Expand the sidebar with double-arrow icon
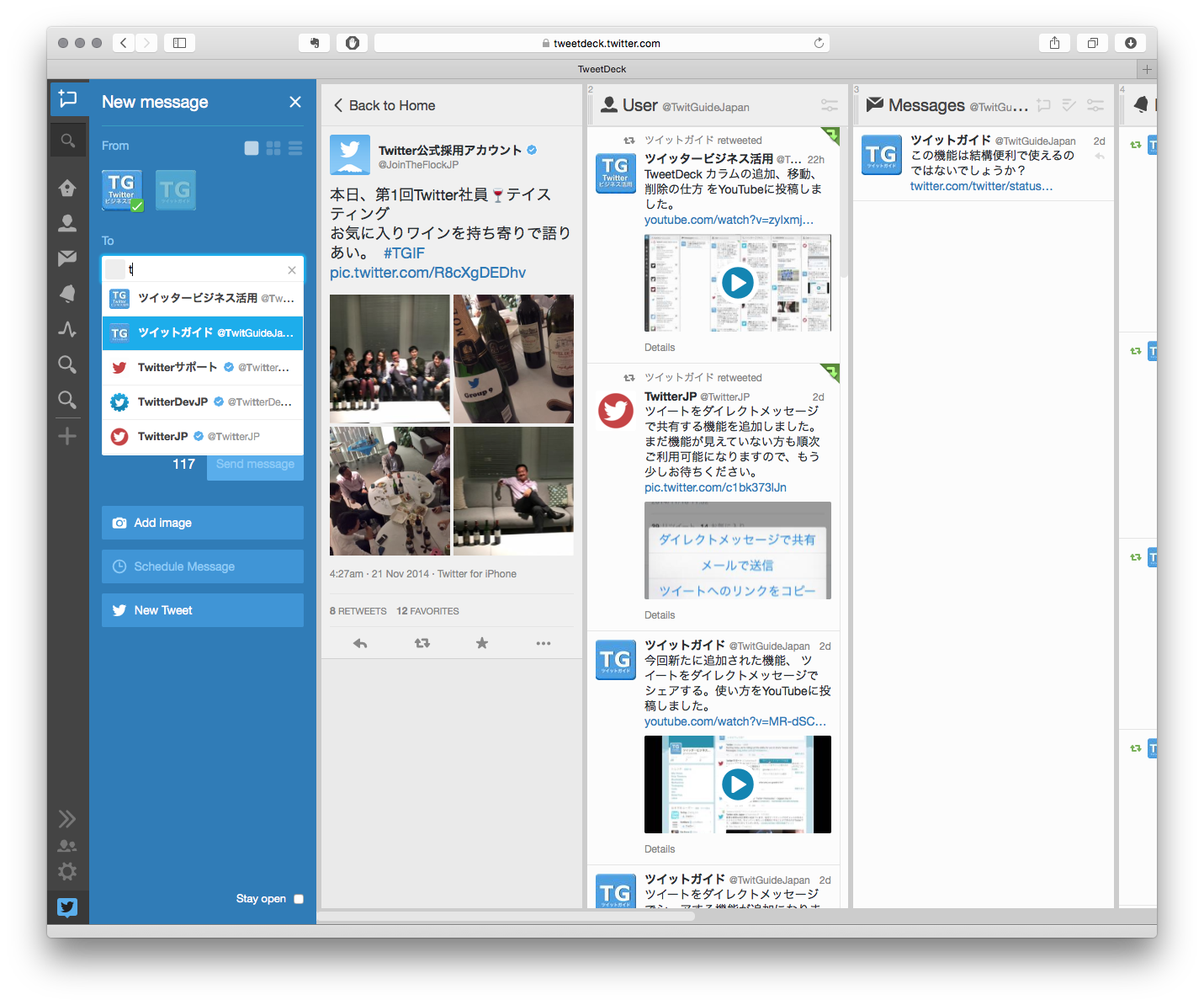1204x1005 pixels. pyautogui.click(x=67, y=819)
